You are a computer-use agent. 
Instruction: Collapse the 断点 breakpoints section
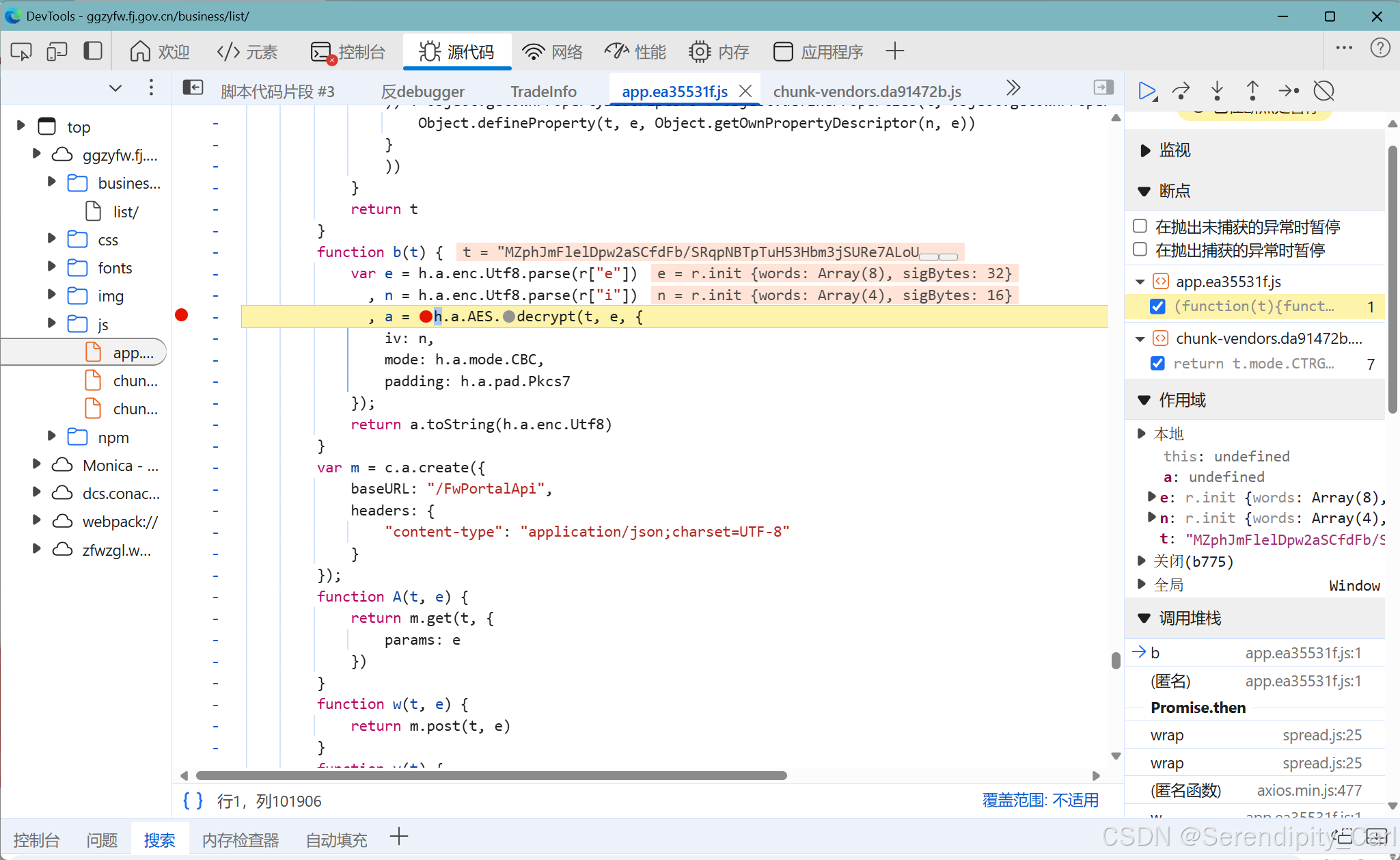click(x=1144, y=191)
